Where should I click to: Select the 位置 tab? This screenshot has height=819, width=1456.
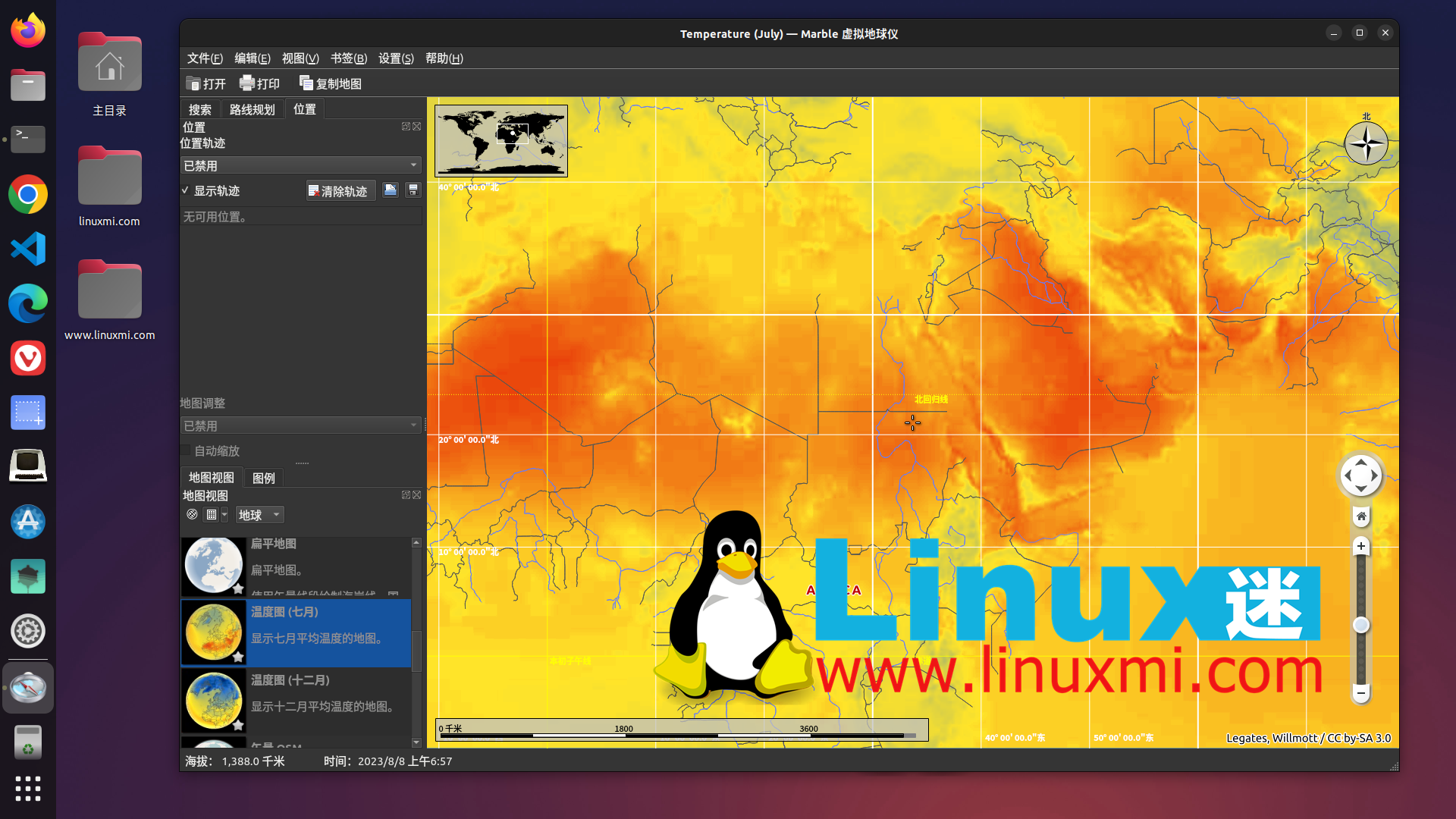coord(305,108)
